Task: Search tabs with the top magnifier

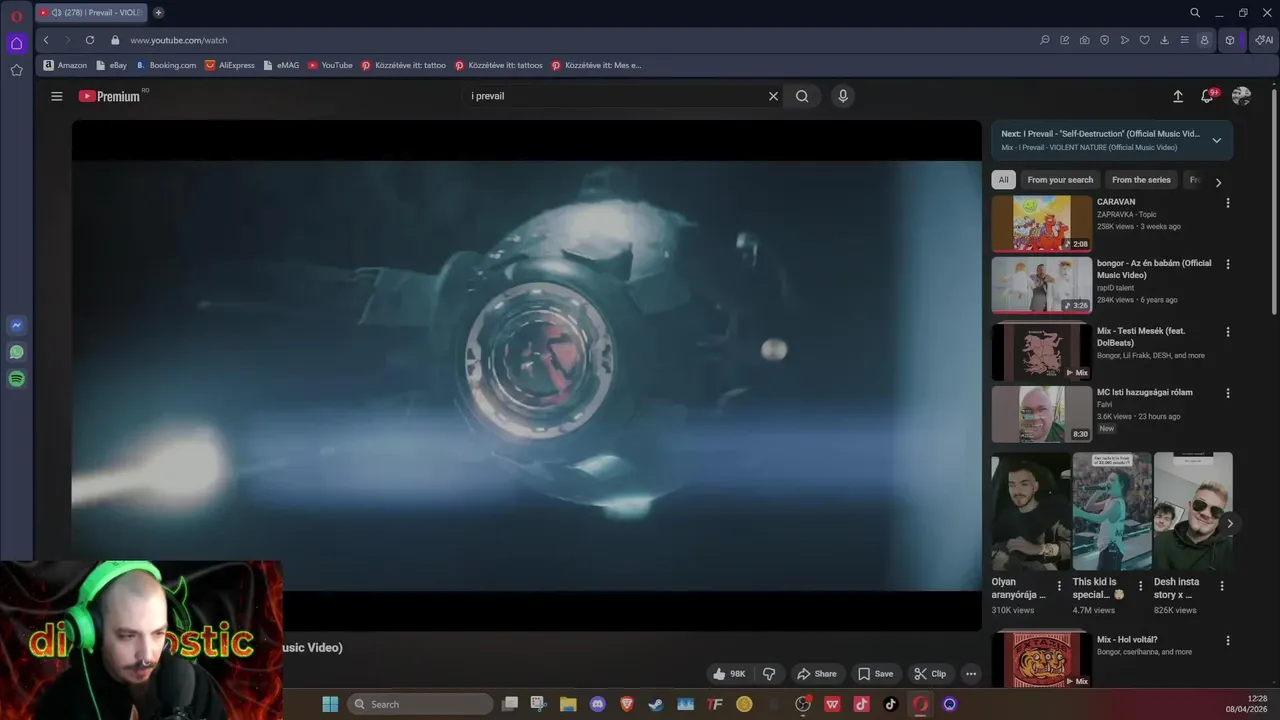Action: point(1195,13)
